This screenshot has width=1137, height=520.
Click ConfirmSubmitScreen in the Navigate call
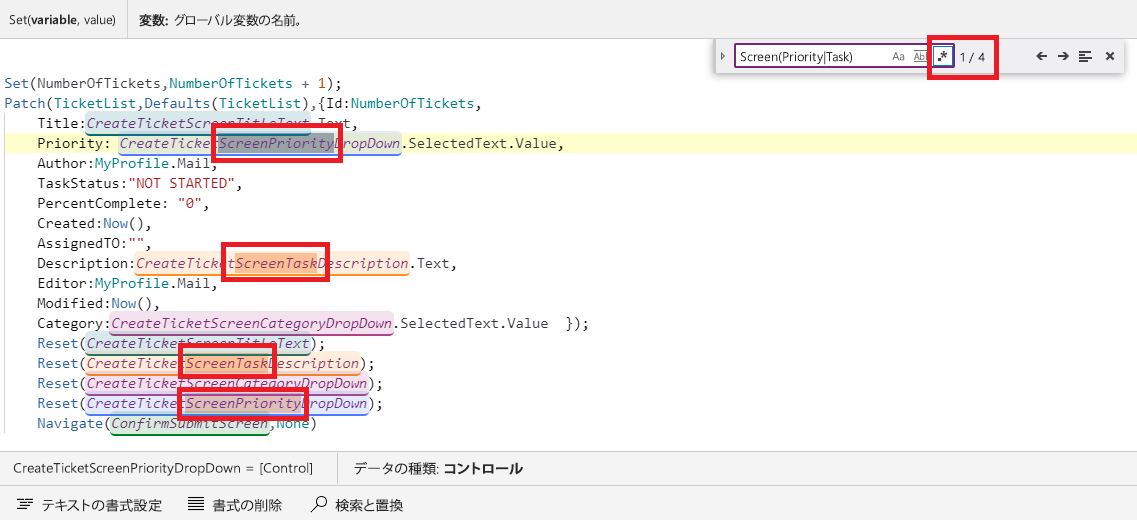(x=189, y=424)
